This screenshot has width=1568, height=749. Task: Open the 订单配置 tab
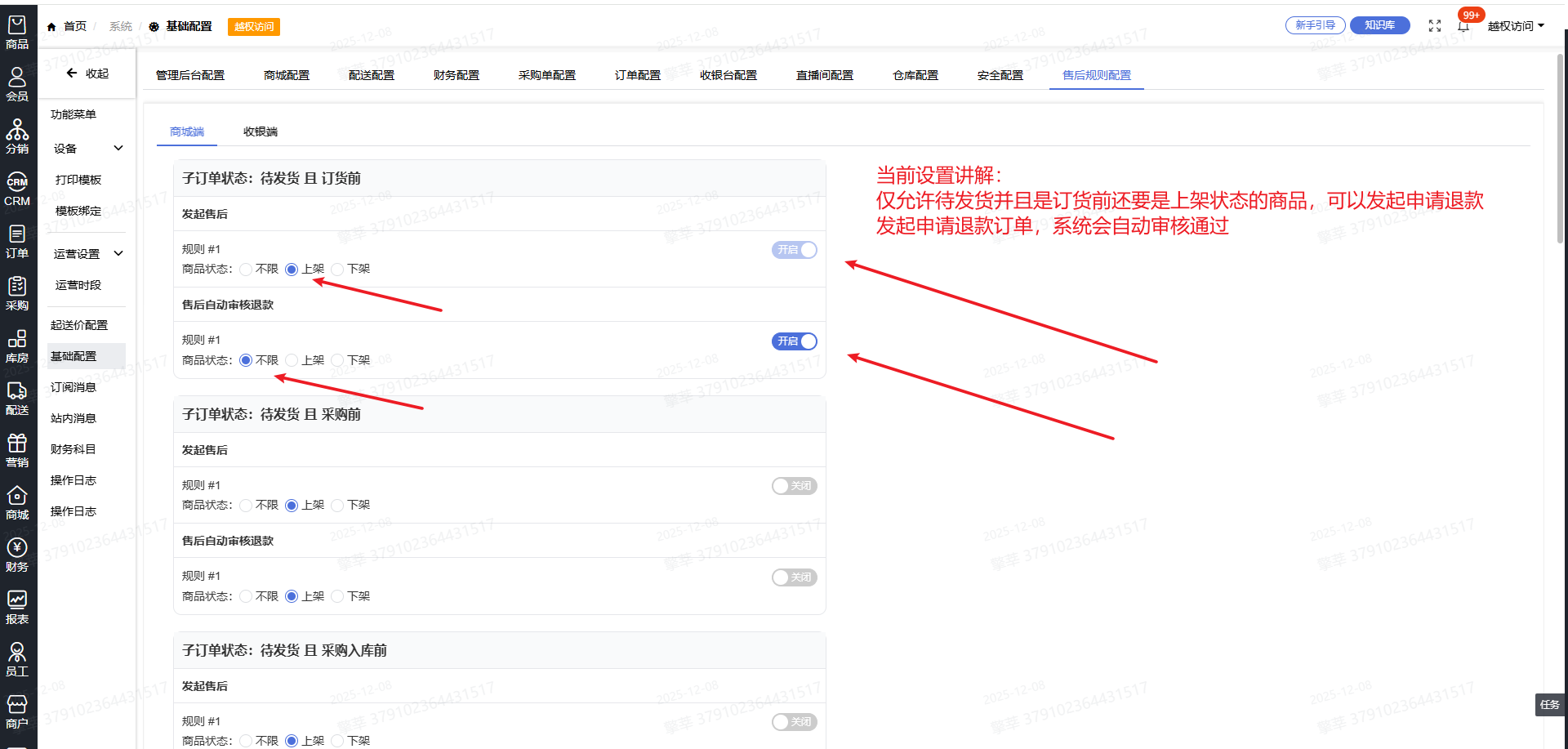[x=637, y=75]
